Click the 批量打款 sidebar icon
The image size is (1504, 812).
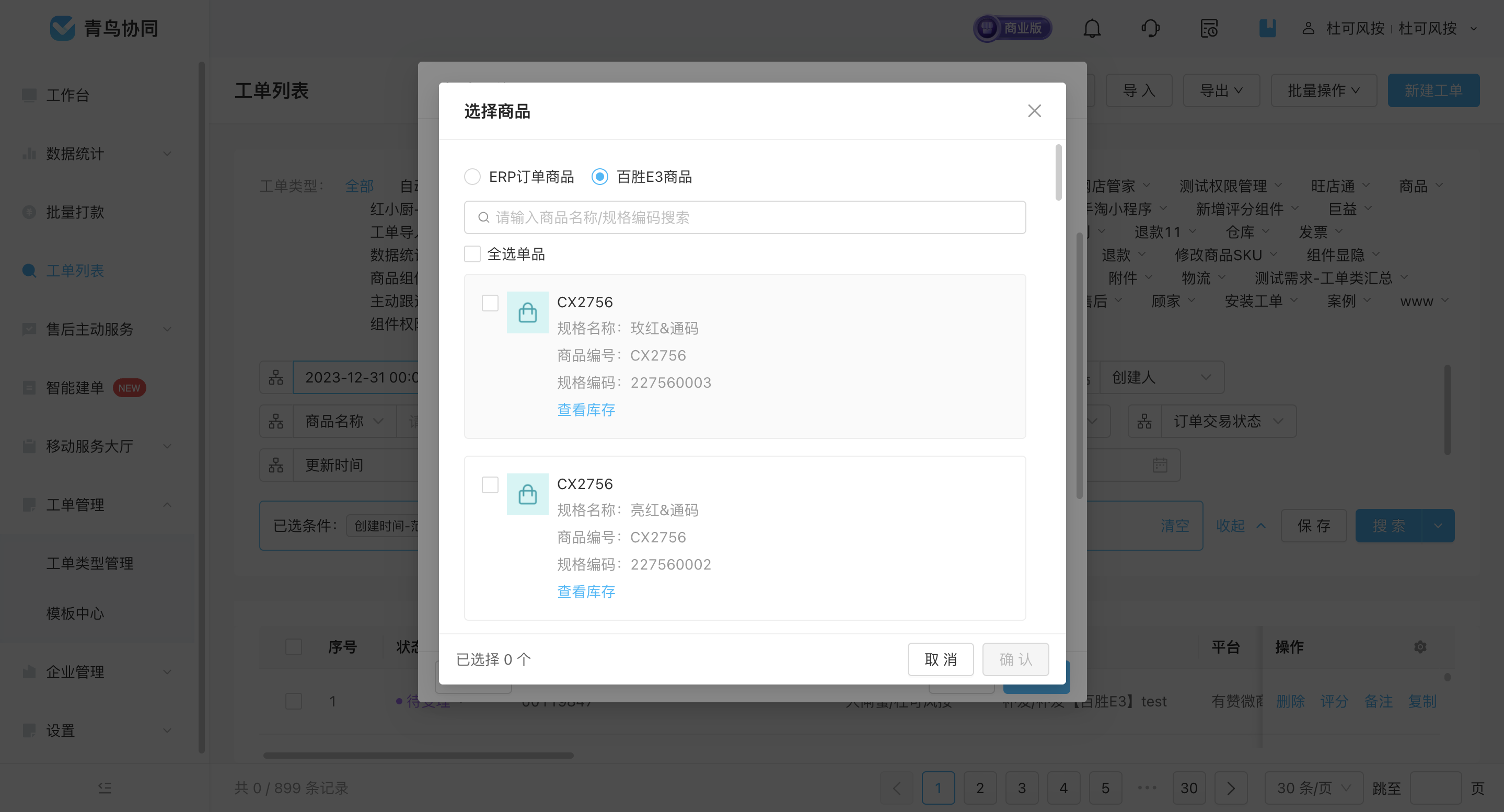(29, 212)
